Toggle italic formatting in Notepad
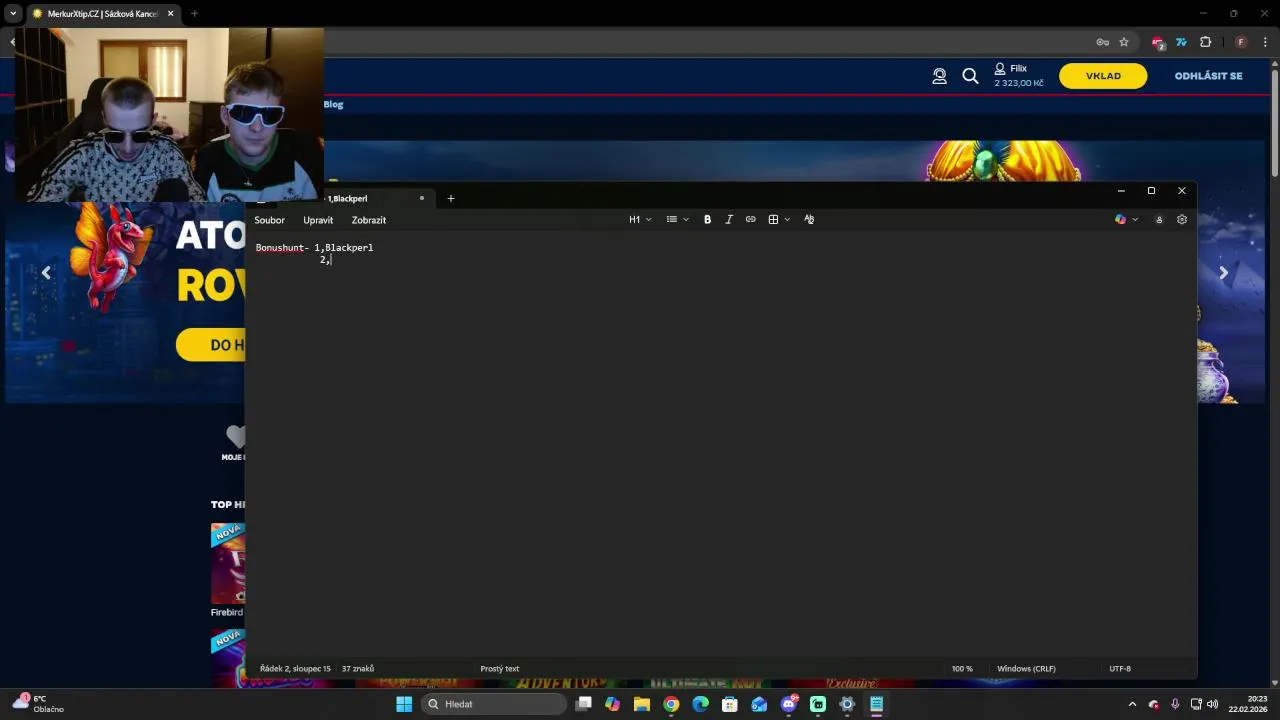This screenshot has height=720, width=1280. [729, 219]
